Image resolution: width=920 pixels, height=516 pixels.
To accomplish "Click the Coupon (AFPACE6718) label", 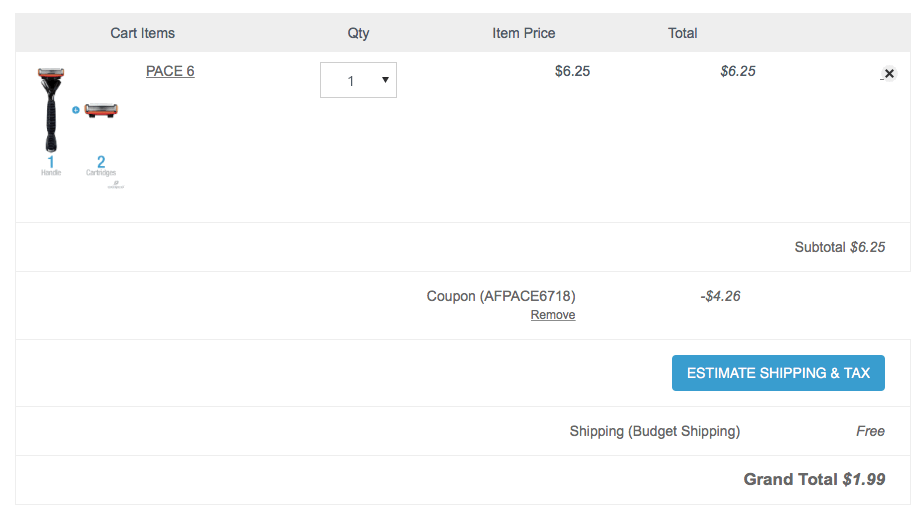I will (501, 296).
